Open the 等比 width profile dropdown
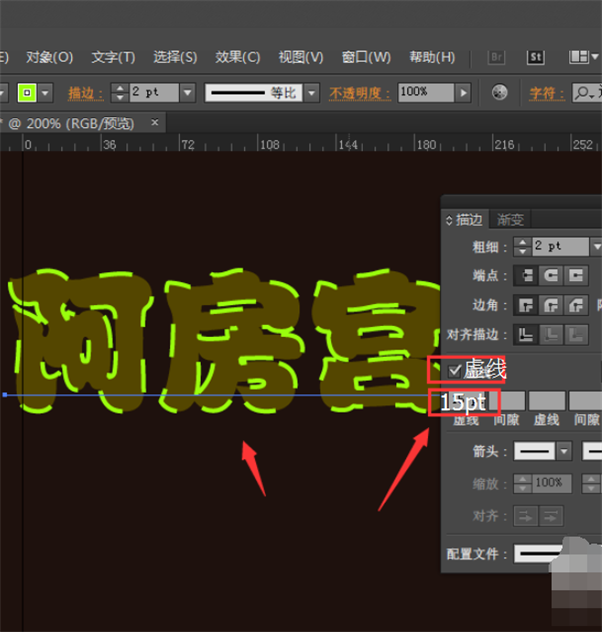The height and width of the screenshot is (632, 602). [311, 93]
